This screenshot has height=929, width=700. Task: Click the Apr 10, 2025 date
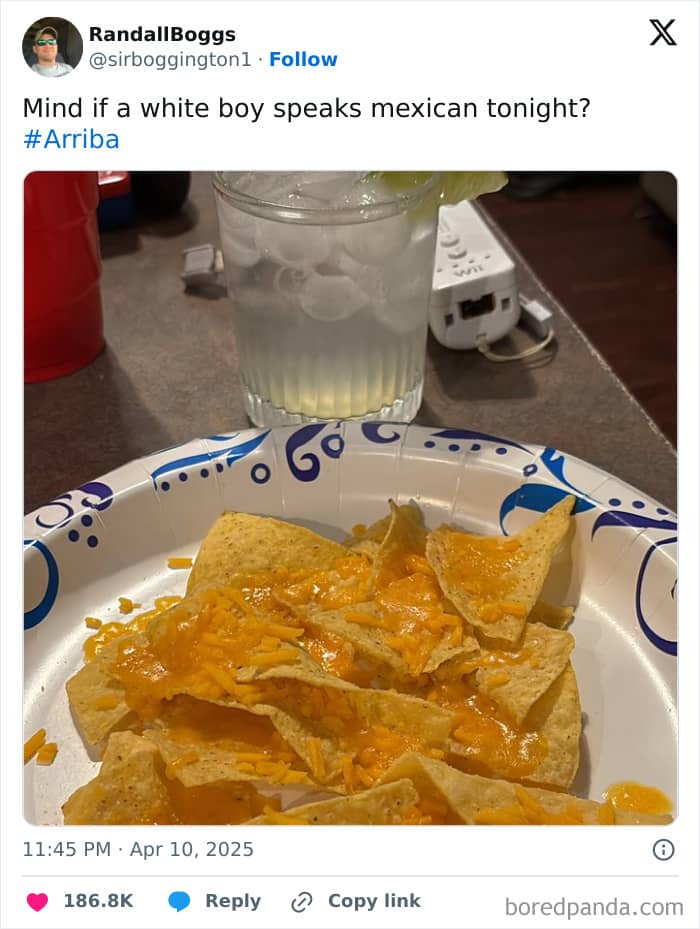point(191,850)
